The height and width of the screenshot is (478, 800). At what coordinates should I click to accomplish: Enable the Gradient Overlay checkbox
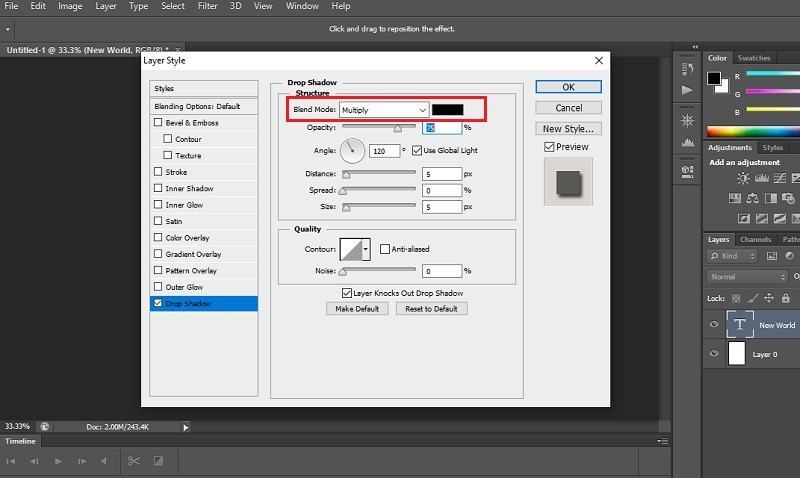(x=158, y=254)
